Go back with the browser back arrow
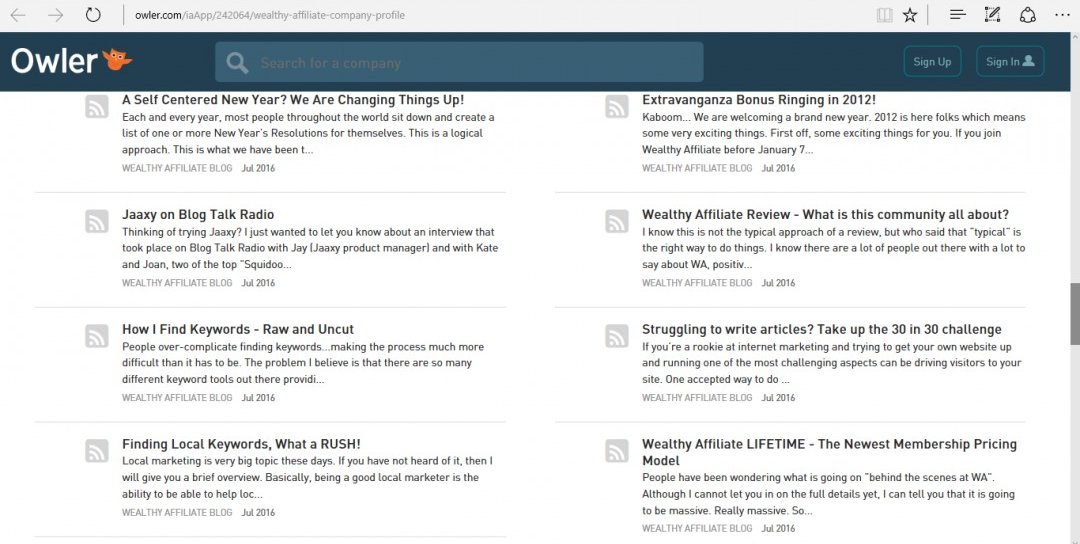The height and width of the screenshot is (544, 1080). tap(18, 14)
